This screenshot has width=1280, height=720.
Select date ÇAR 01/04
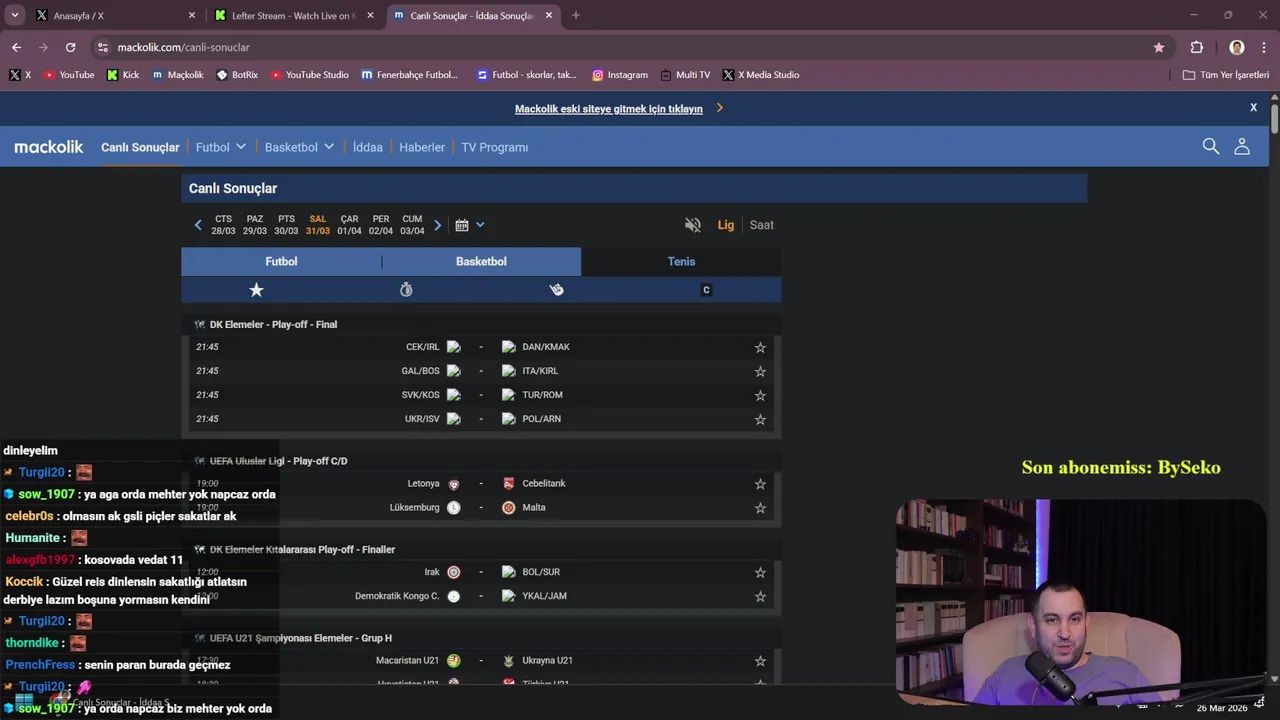click(x=349, y=225)
